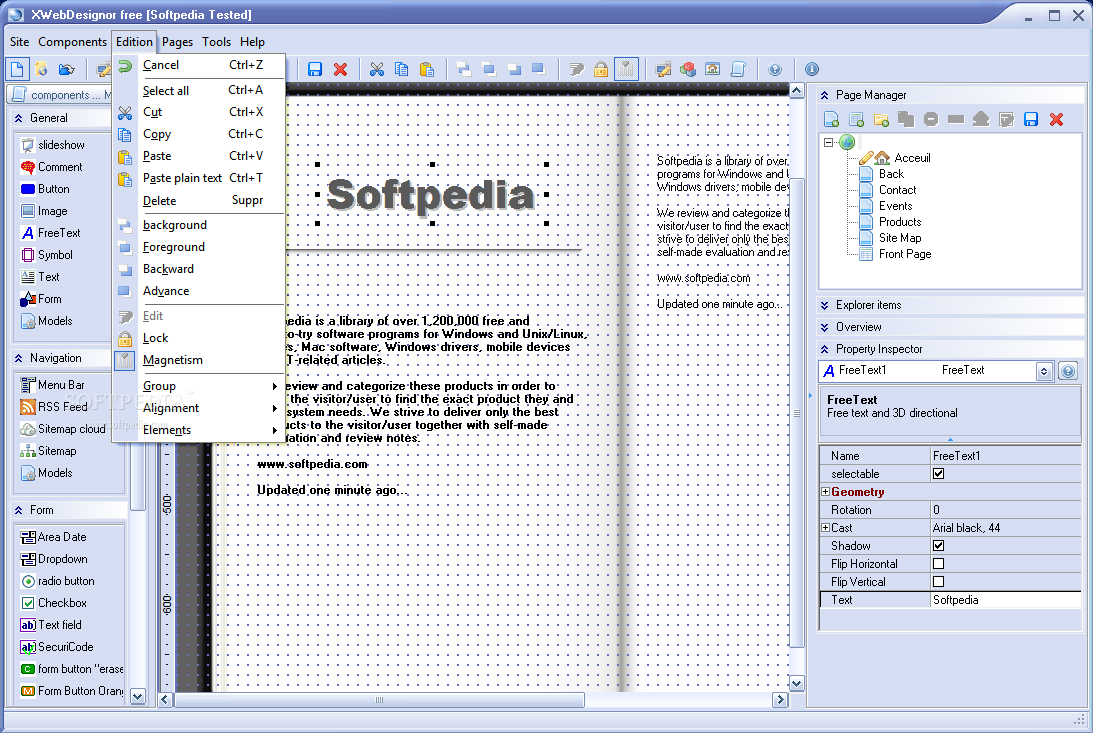Click the blue question mark help toolbar icon
The height and width of the screenshot is (733, 1093).
(774, 69)
